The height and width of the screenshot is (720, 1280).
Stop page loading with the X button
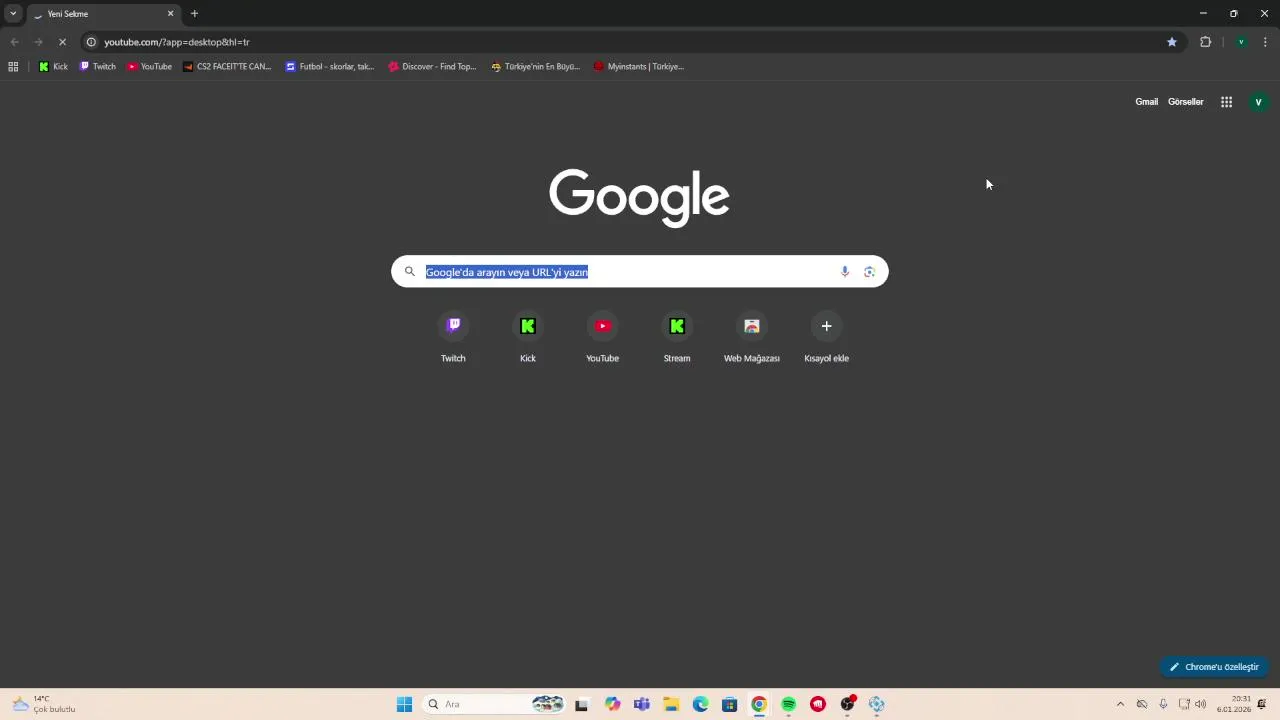[x=61, y=42]
